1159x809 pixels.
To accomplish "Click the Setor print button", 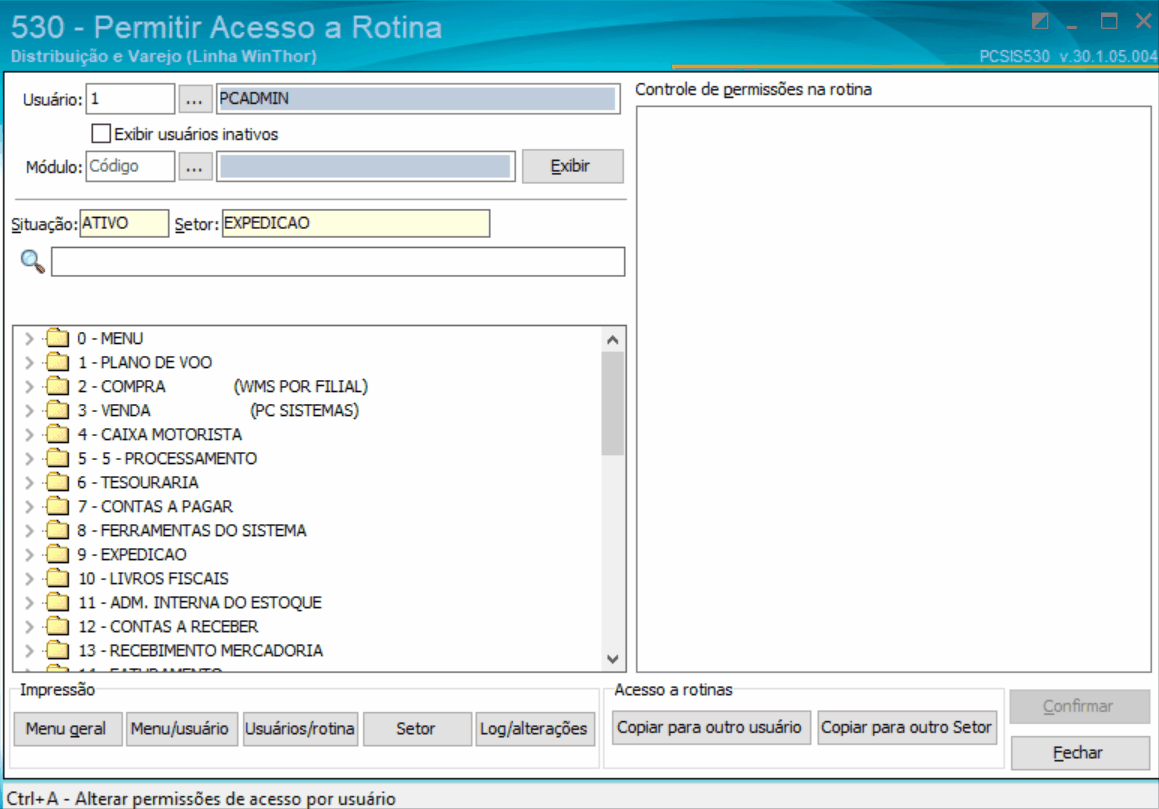I will point(417,729).
